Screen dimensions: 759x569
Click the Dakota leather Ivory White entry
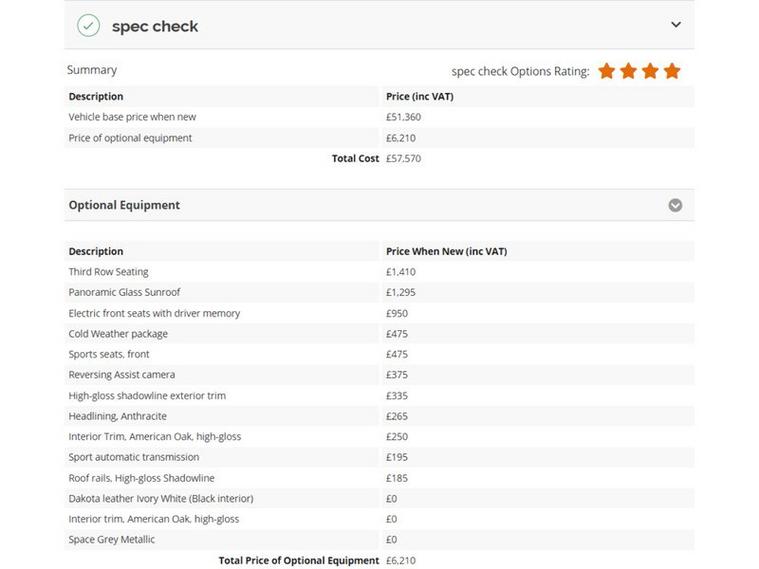click(x=161, y=498)
